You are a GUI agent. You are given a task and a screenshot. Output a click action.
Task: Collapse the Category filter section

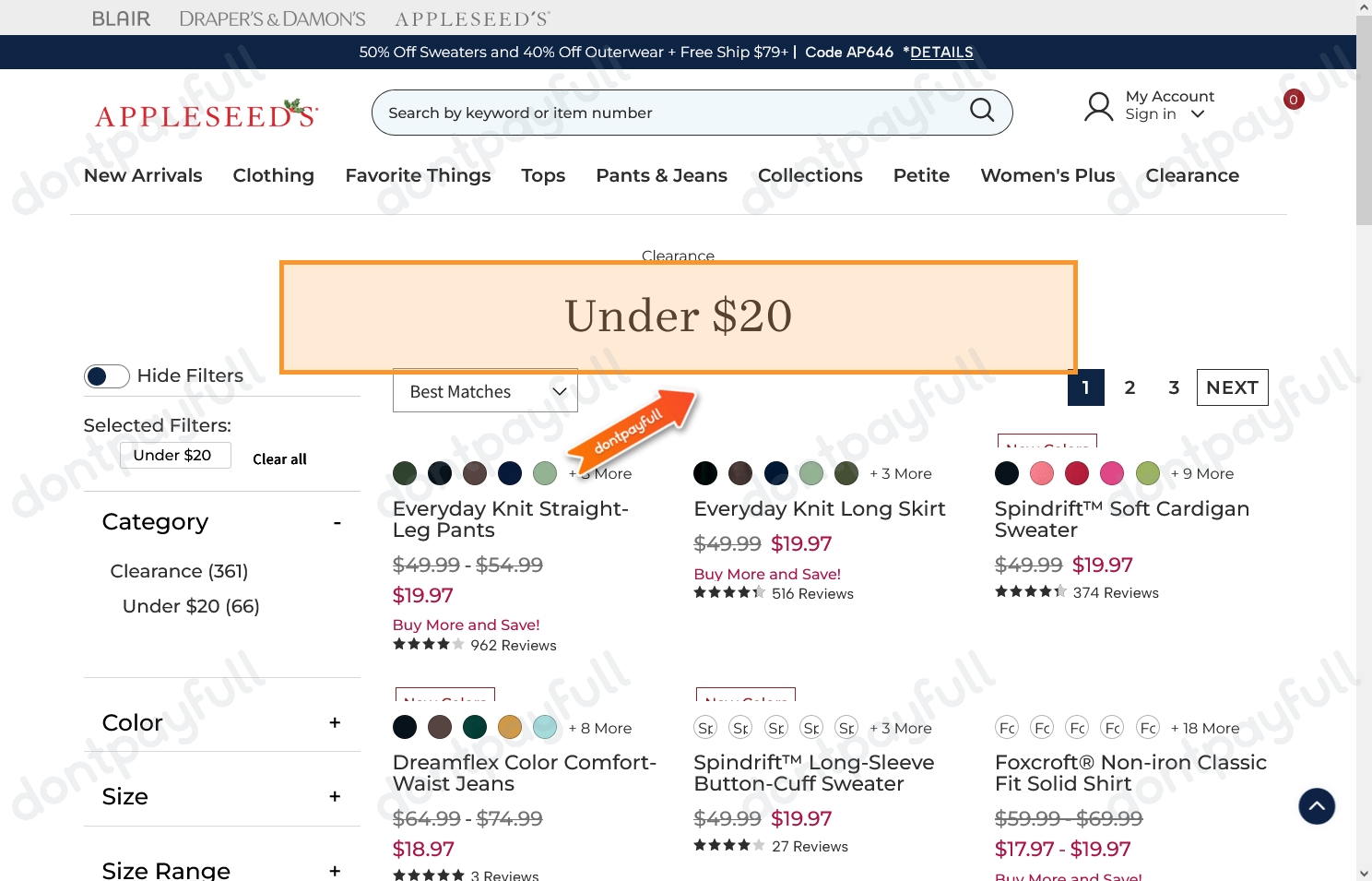(337, 523)
